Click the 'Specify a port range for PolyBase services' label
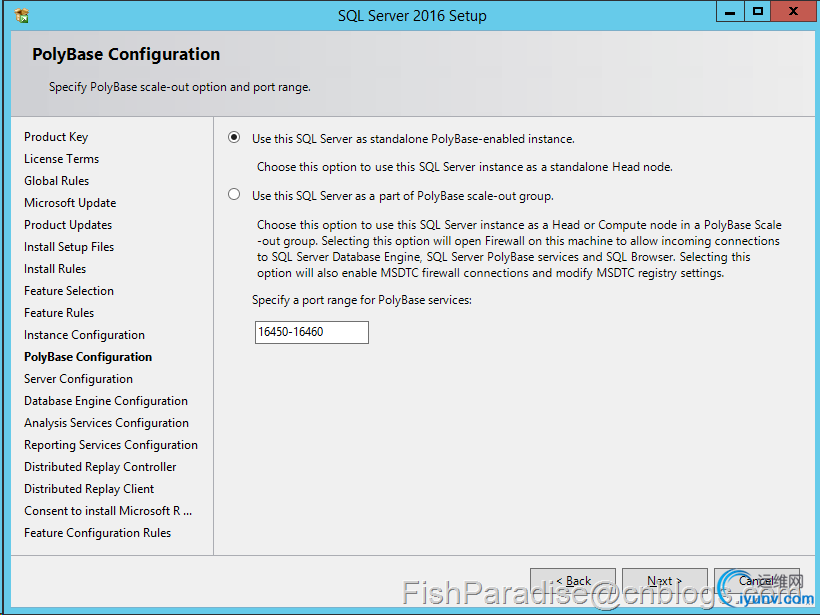The width and height of the screenshot is (820, 615). click(x=362, y=300)
